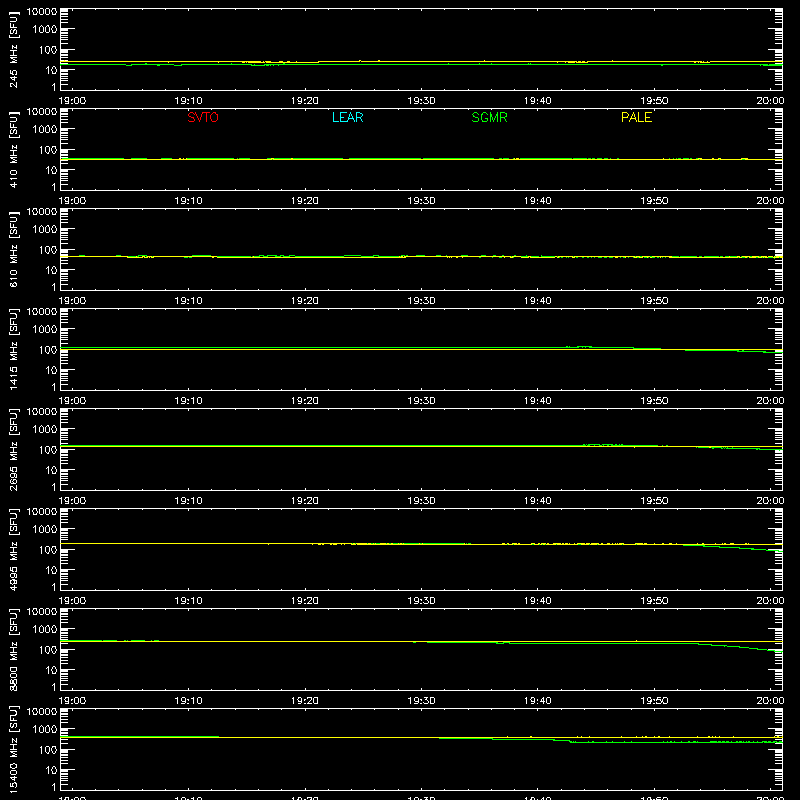
Task: Click 19:20 below the 610 MHz plot
Action: pos(305,301)
